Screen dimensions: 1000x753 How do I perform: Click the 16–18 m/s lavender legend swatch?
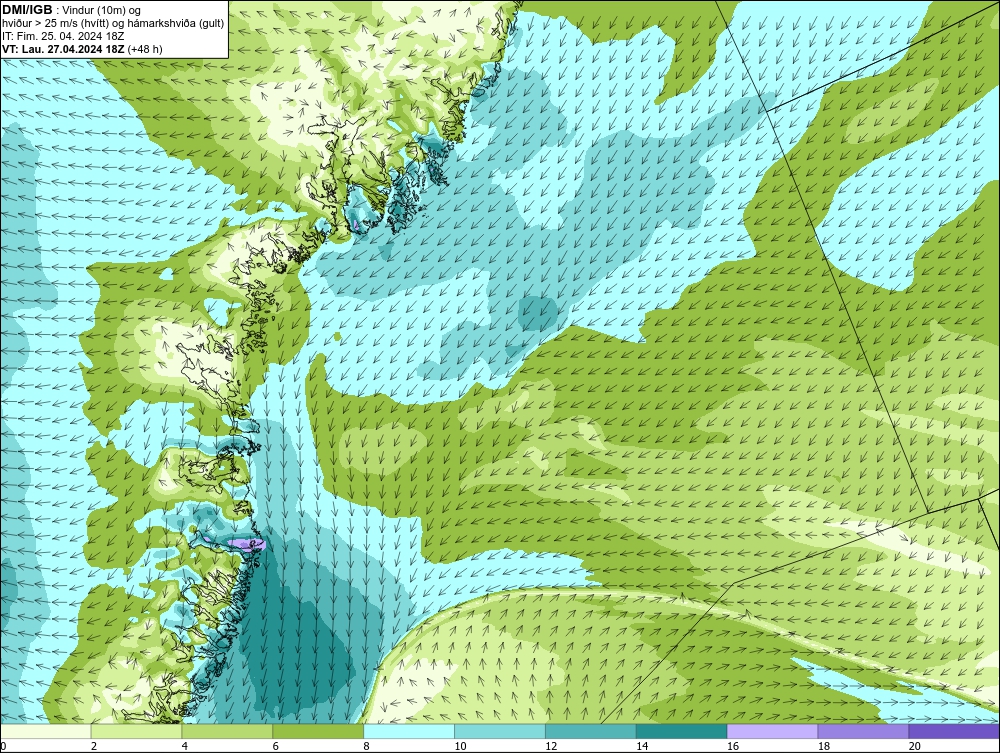pyautogui.click(x=772, y=731)
